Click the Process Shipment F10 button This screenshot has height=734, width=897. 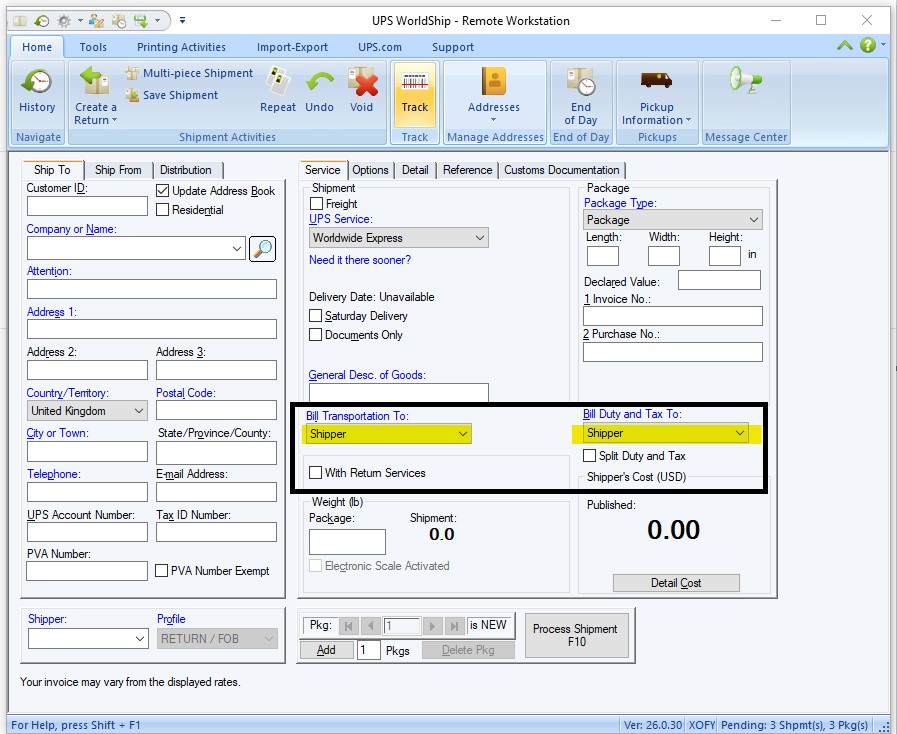576,635
